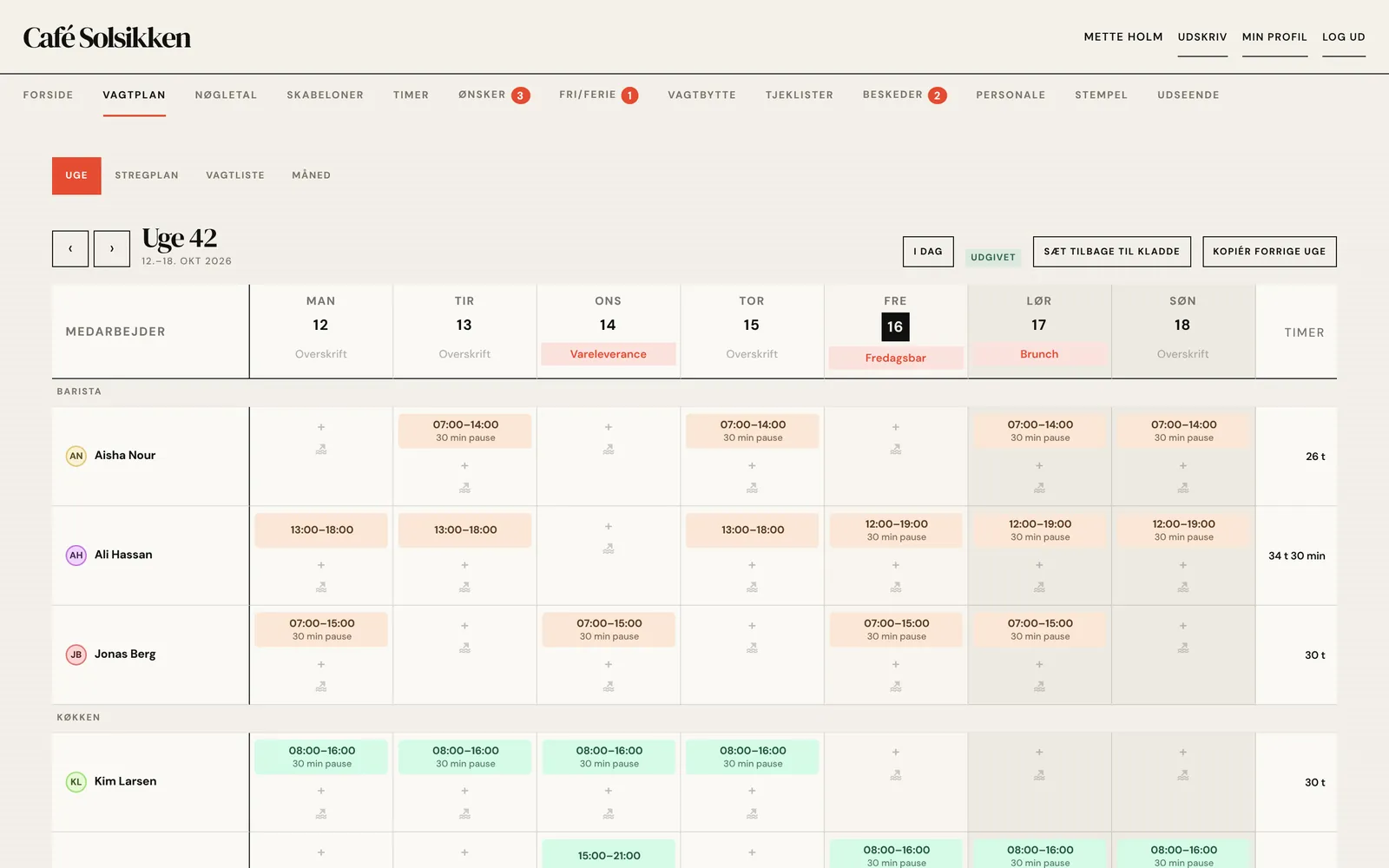Screen dimensions: 1389x868
Task: Edit the Fredagsbar heading on Friday
Action: [x=896, y=358]
